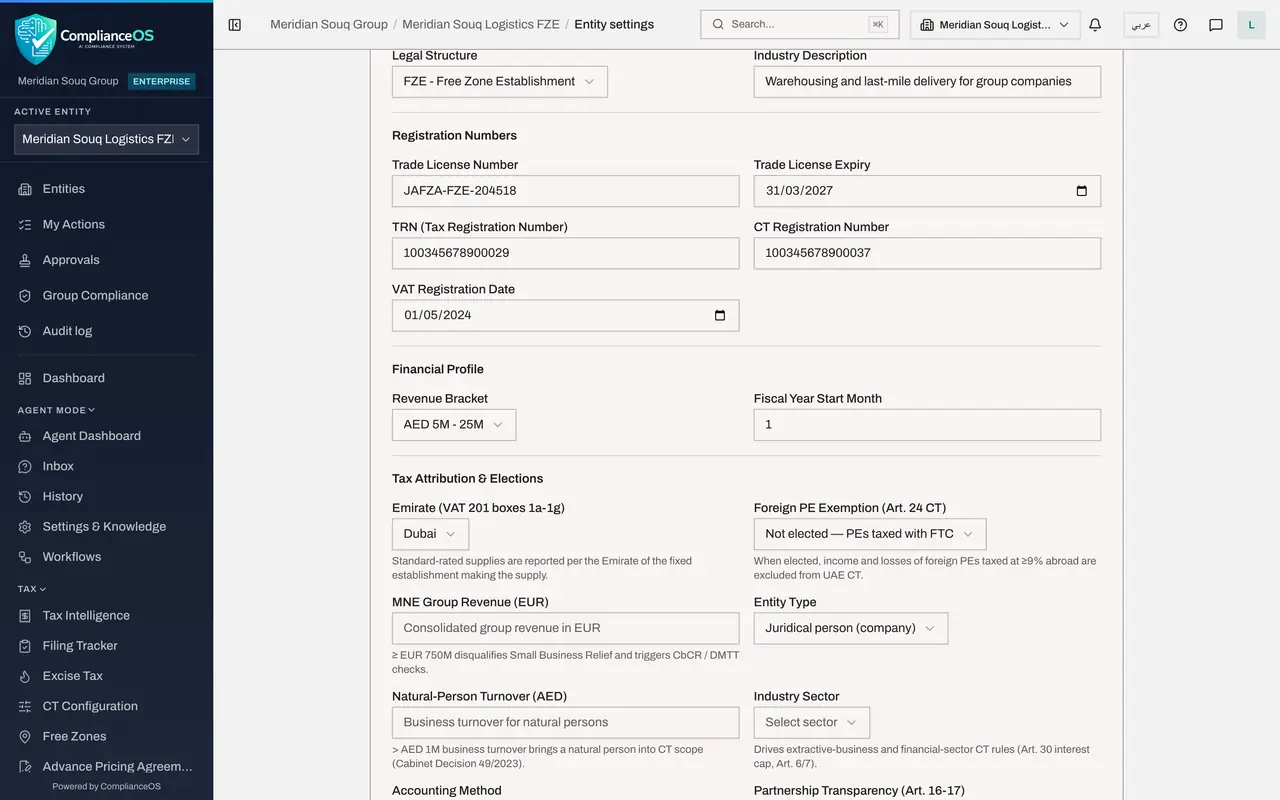The width and height of the screenshot is (1280, 800).
Task: Click the Group Compliance shield icon
Action: pos(25,296)
